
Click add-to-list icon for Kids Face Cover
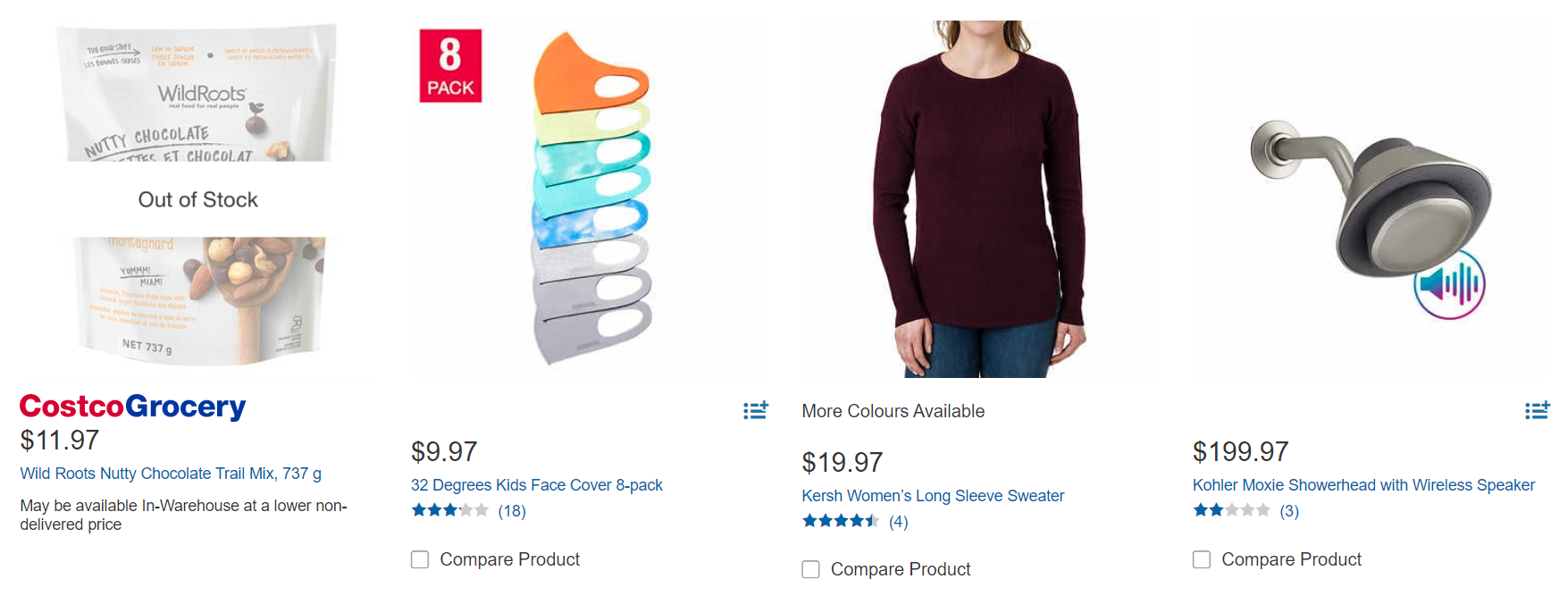[x=755, y=410]
